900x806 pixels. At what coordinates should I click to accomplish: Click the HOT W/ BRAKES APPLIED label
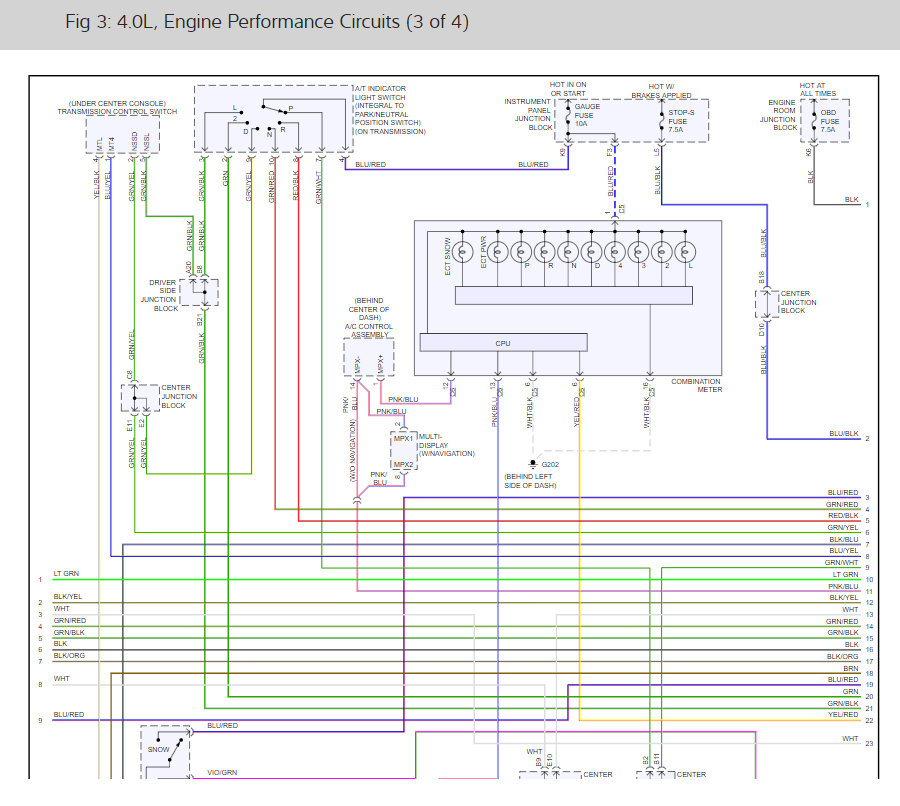661,91
